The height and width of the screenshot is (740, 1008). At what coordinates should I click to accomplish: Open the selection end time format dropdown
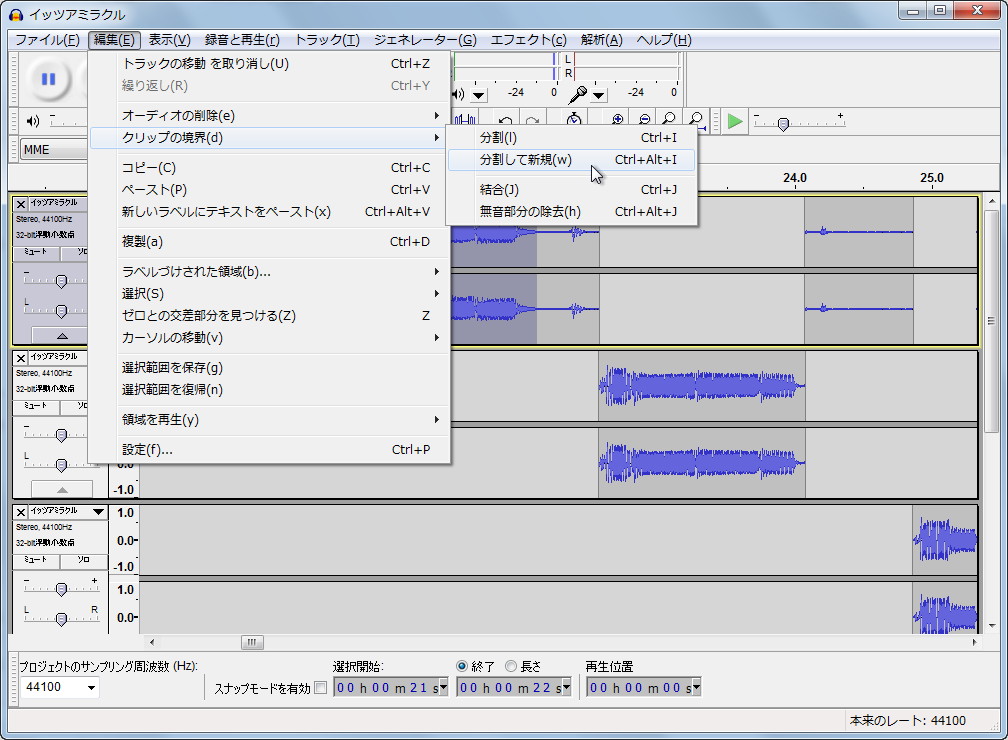point(566,687)
